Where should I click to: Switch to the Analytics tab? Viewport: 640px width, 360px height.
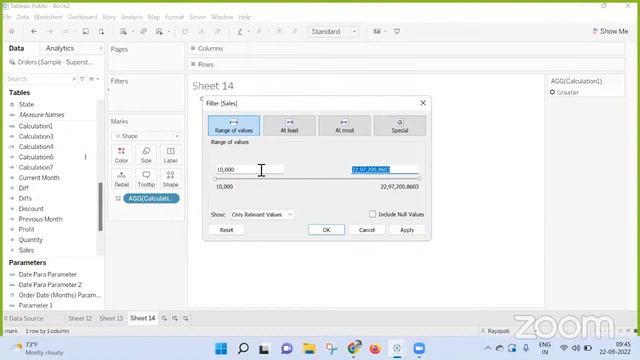(x=60, y=48)
